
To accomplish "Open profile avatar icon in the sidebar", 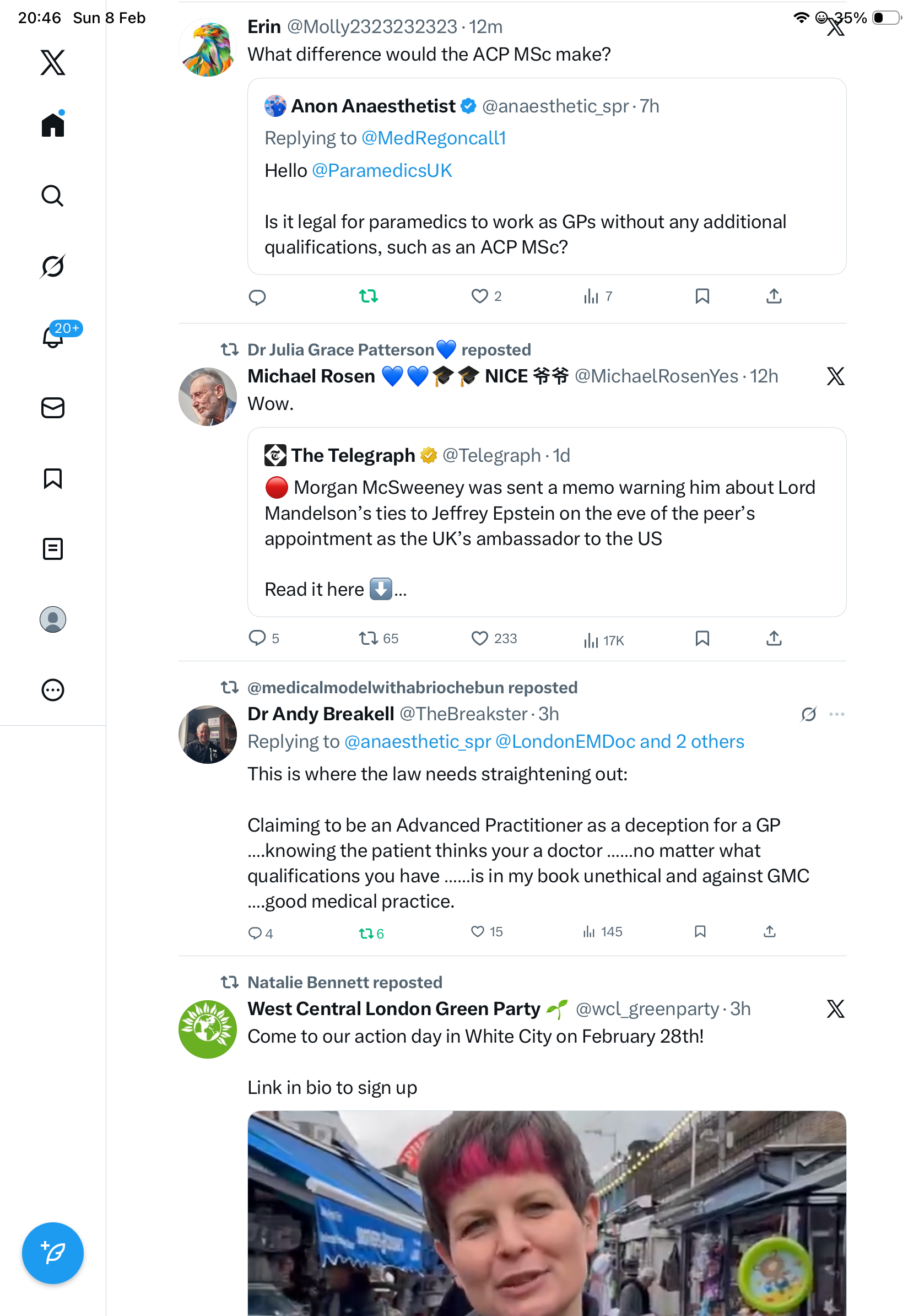I will pos(53,619).
